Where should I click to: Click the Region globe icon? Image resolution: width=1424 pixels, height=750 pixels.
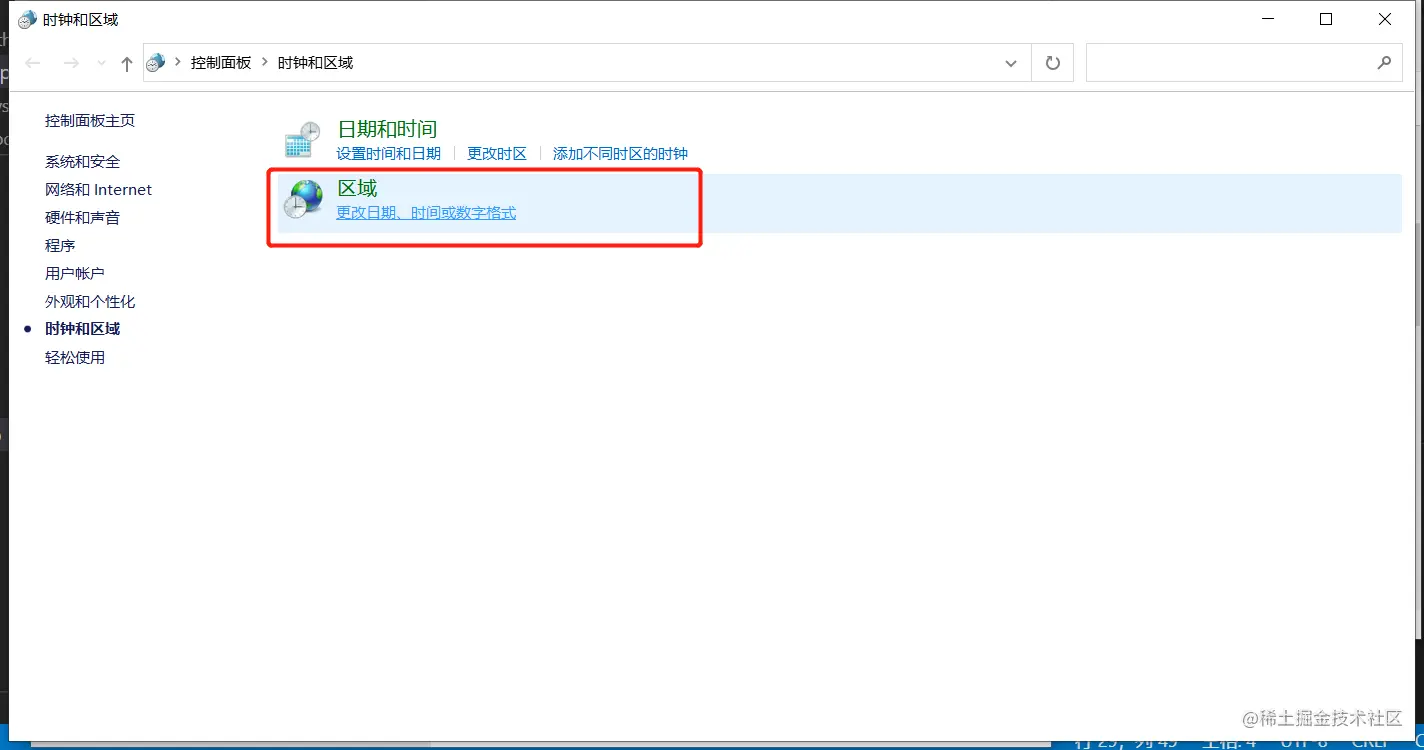click(x=302, y=199)
